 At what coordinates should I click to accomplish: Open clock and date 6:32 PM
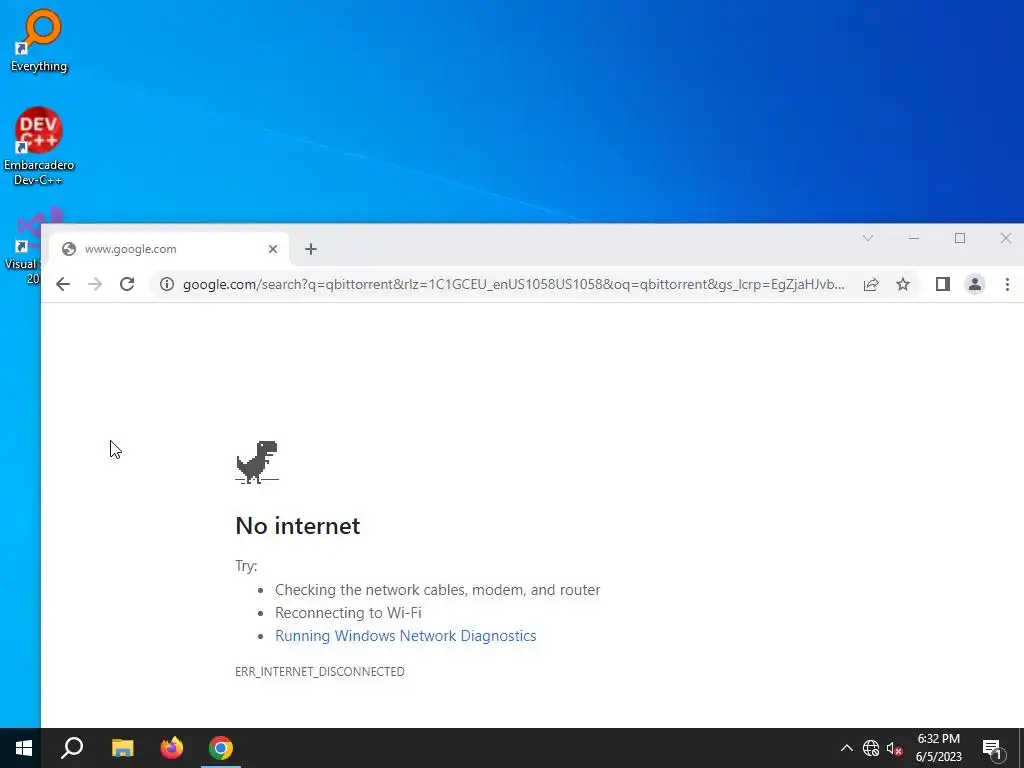point(938,748)
